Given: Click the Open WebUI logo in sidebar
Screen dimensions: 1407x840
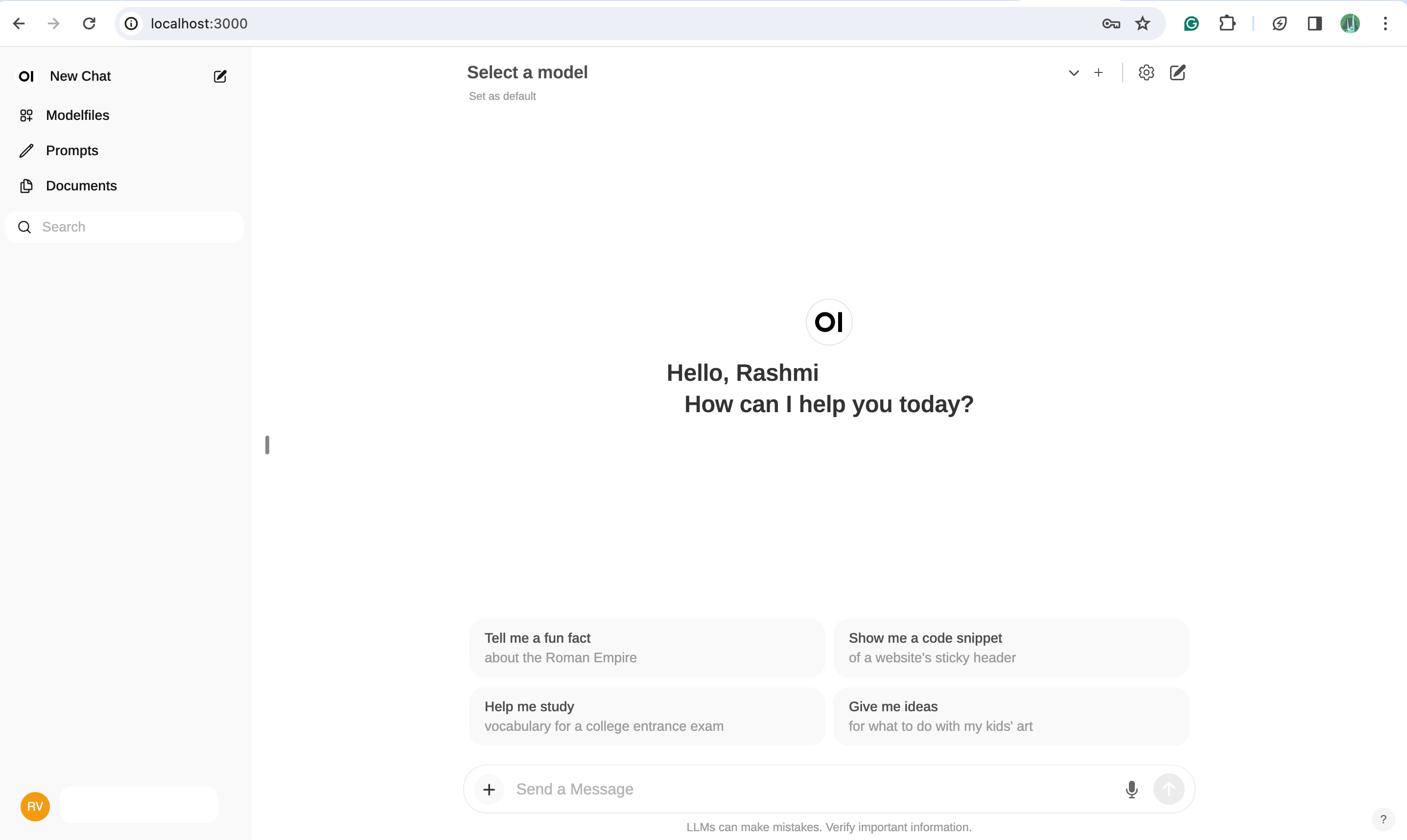Looking at the screenshot, I should (25, 76).
